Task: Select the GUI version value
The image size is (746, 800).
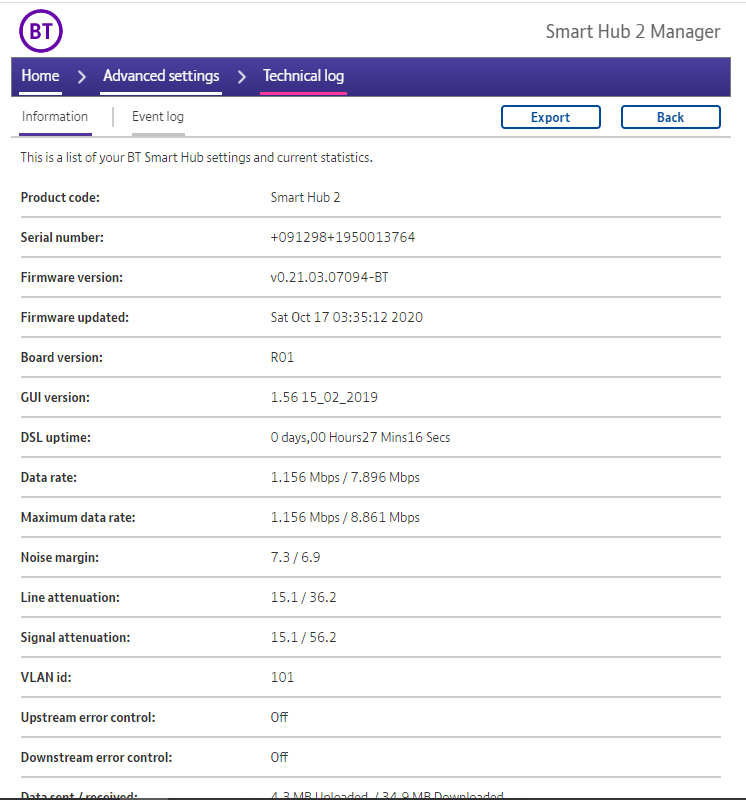Action: [324, 397]
